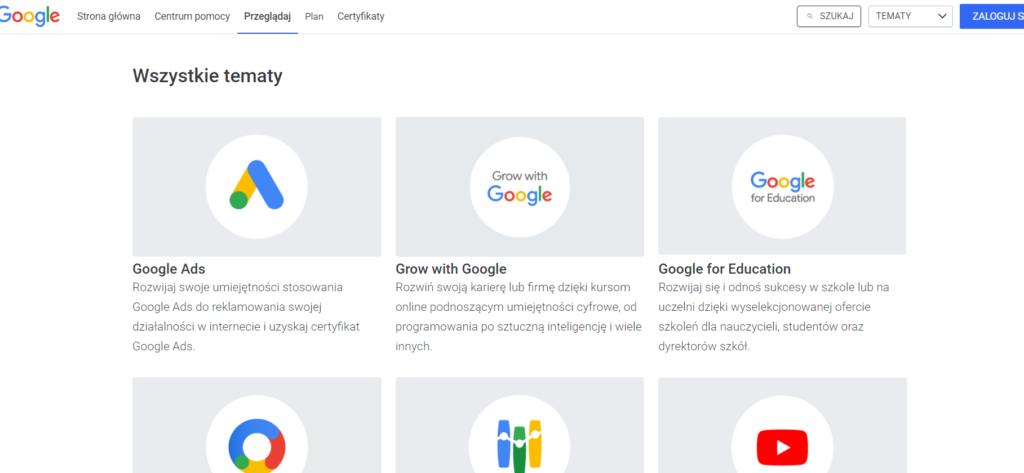Viewport: 1024px width, 473px height.
Task: Select the Przeglądaj tab
Action: pos(268,16)
